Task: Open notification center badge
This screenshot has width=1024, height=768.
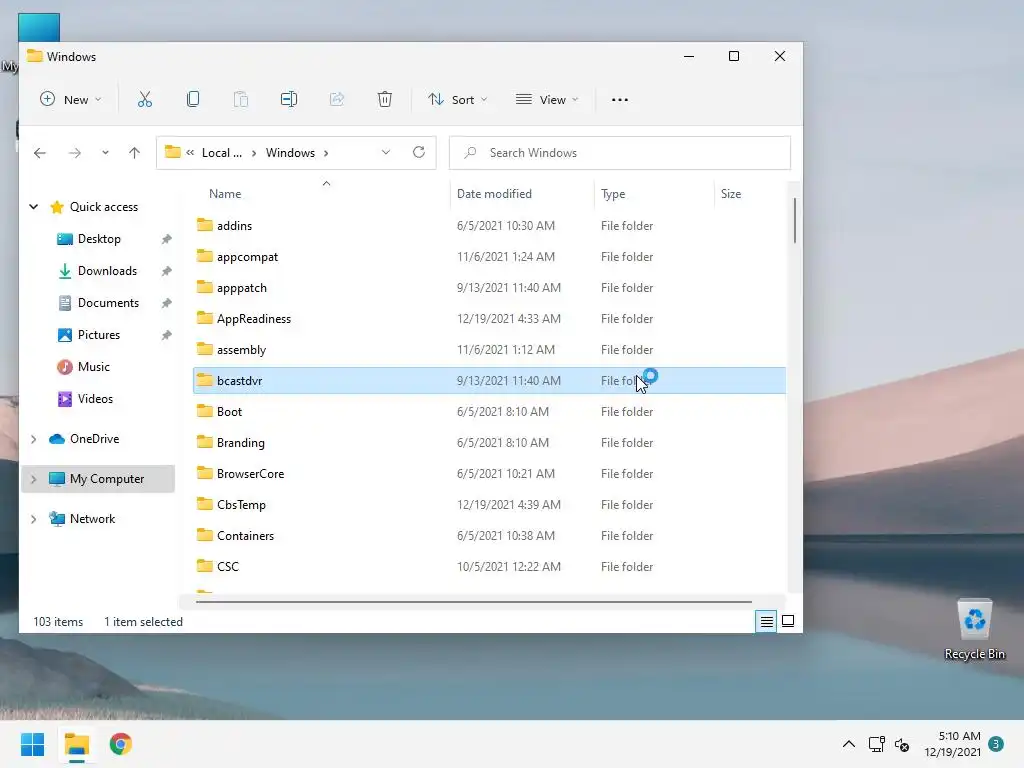Action: pos(996,744)
